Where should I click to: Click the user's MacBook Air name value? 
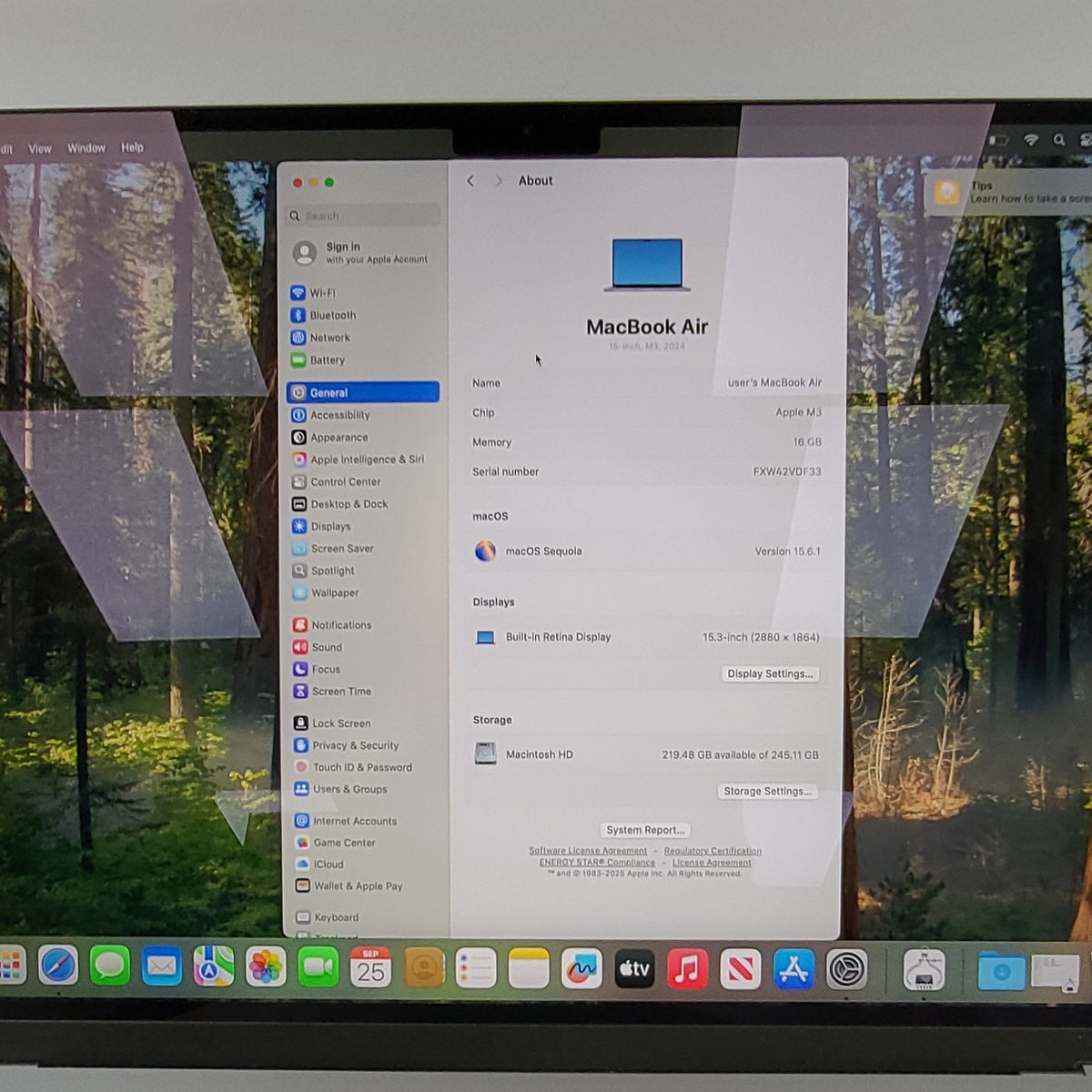point(774,383)
